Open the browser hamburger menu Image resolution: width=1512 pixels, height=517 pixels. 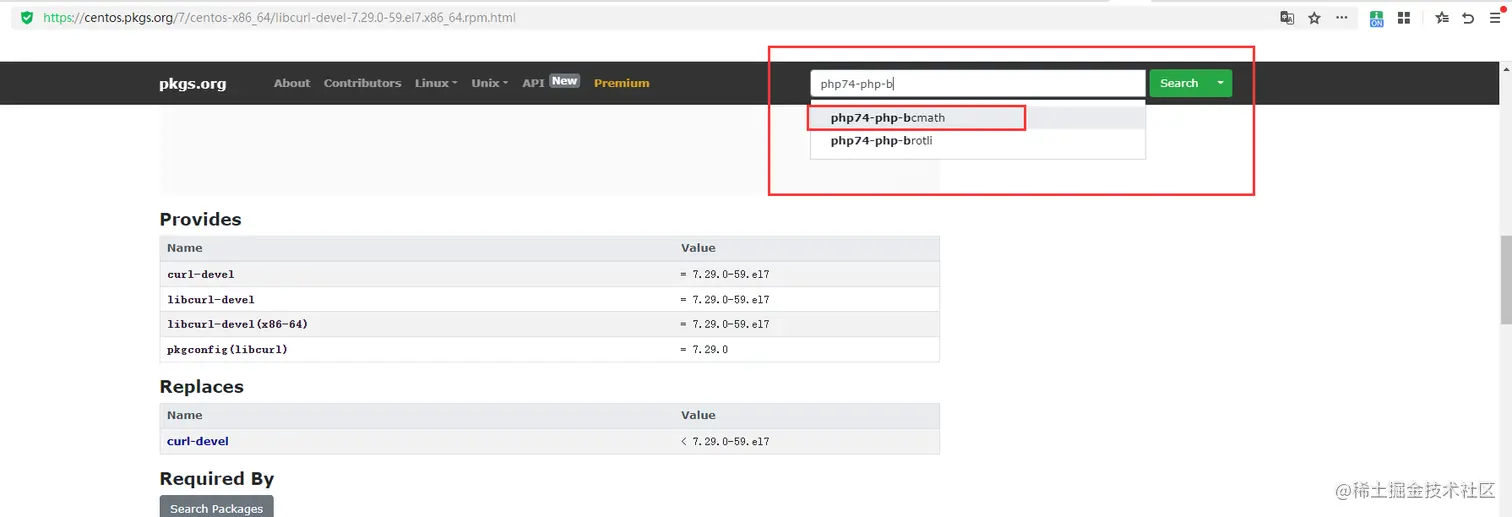click(1495, 18)
